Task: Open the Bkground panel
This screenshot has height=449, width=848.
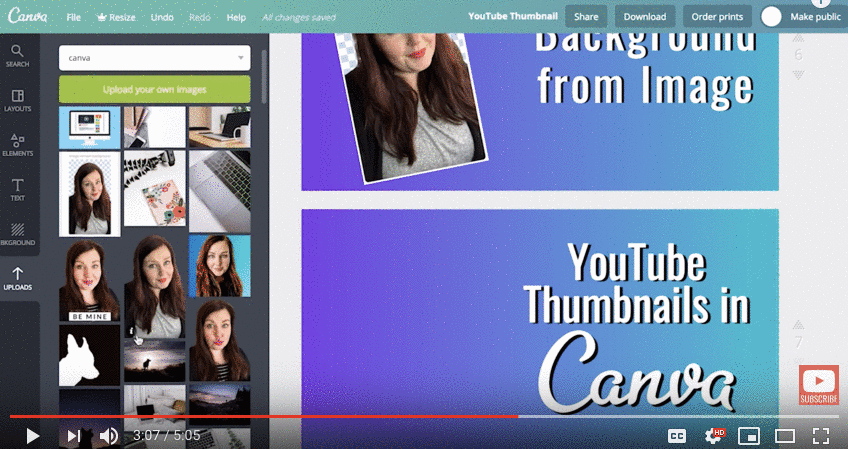Action: click(17, 234)
